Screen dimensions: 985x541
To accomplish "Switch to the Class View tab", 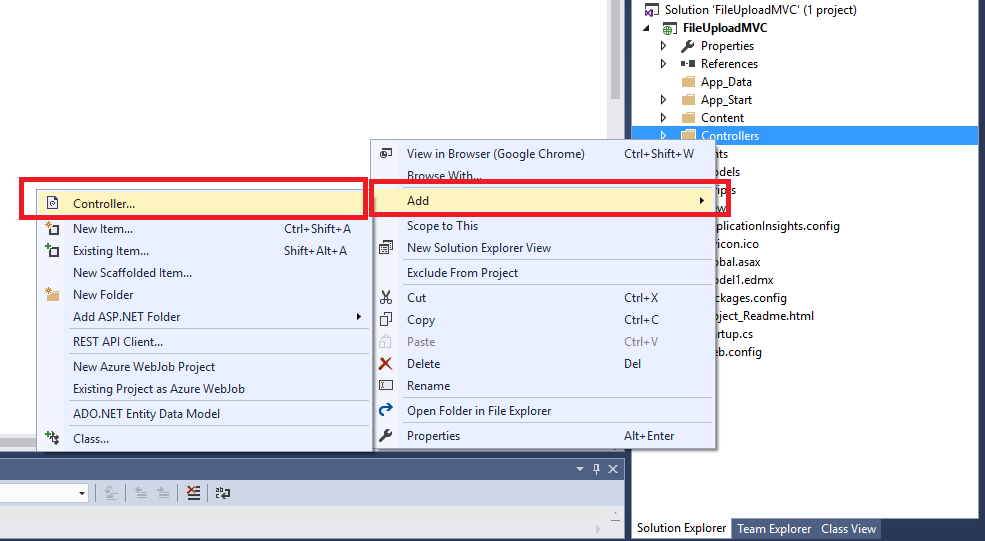I will click(x=848, y=529).
